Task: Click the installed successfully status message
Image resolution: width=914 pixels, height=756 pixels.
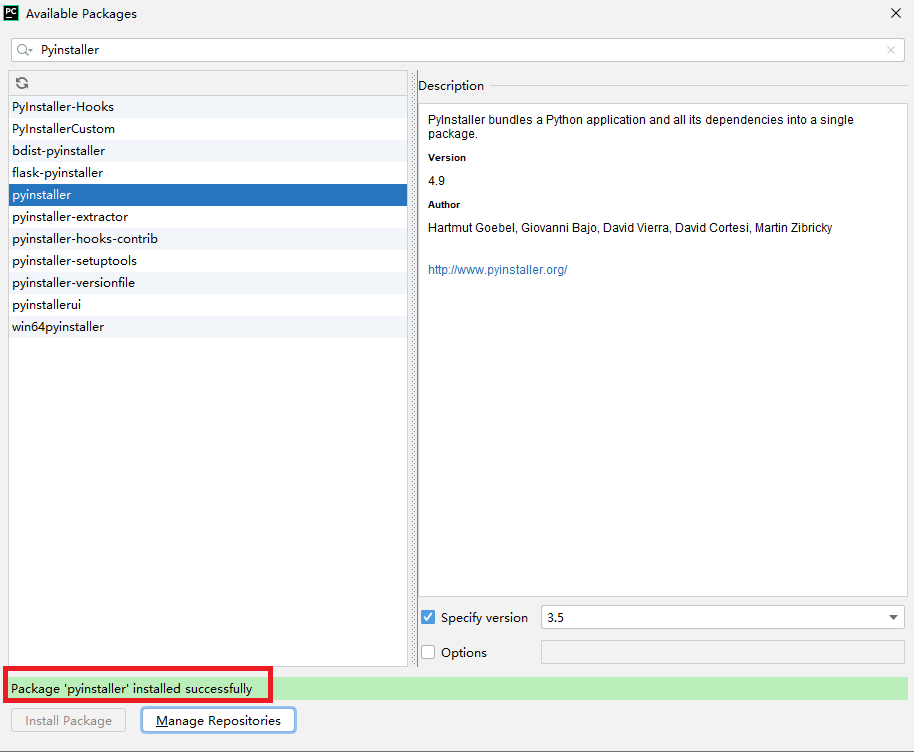Action: [132, 689]
